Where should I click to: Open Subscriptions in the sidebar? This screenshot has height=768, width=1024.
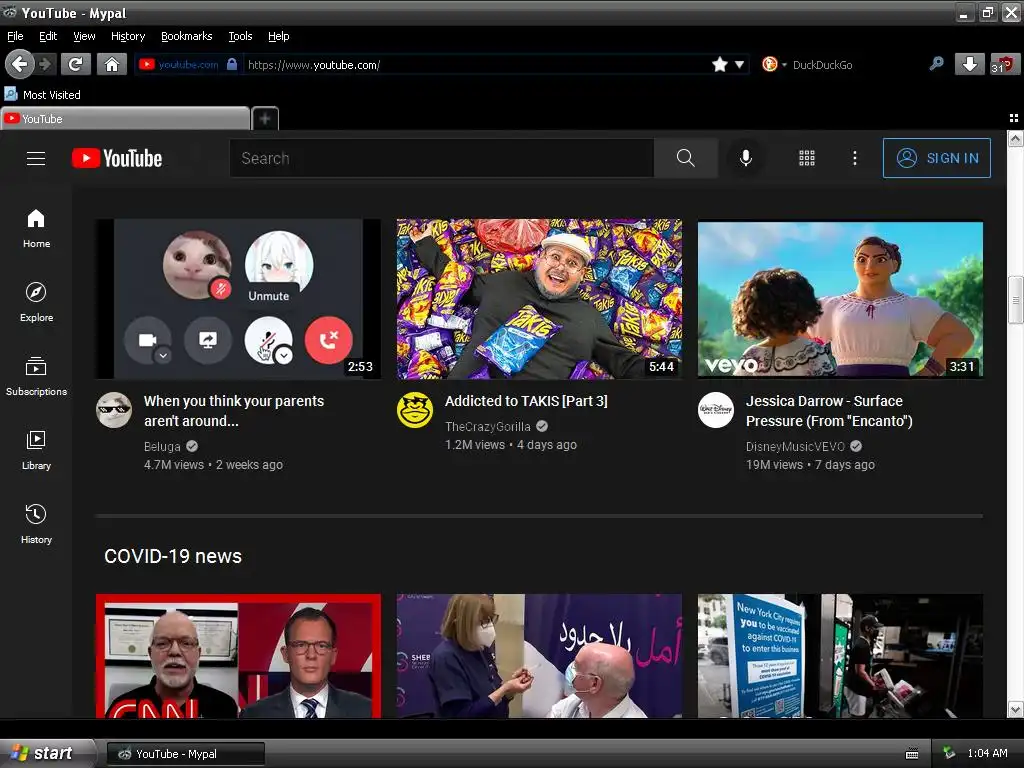36,376
